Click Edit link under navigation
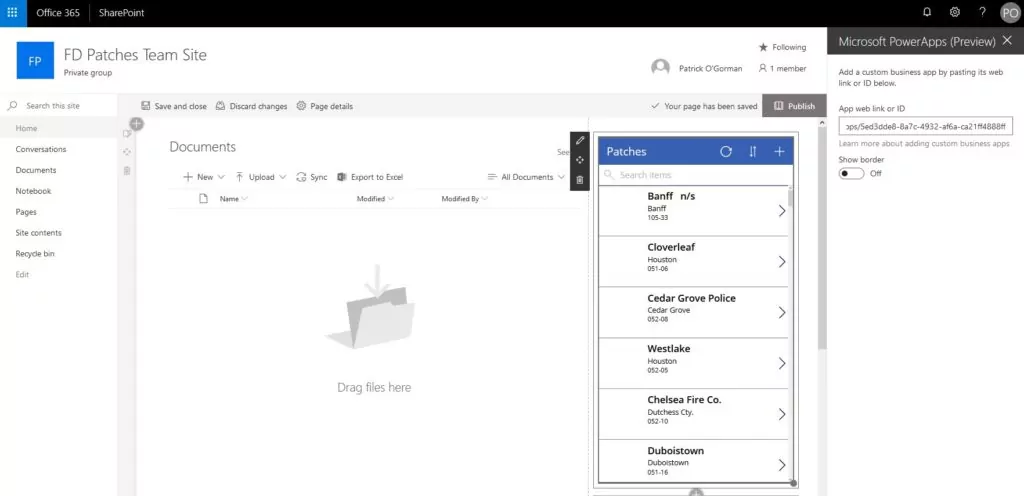 (x=22, y=275)
